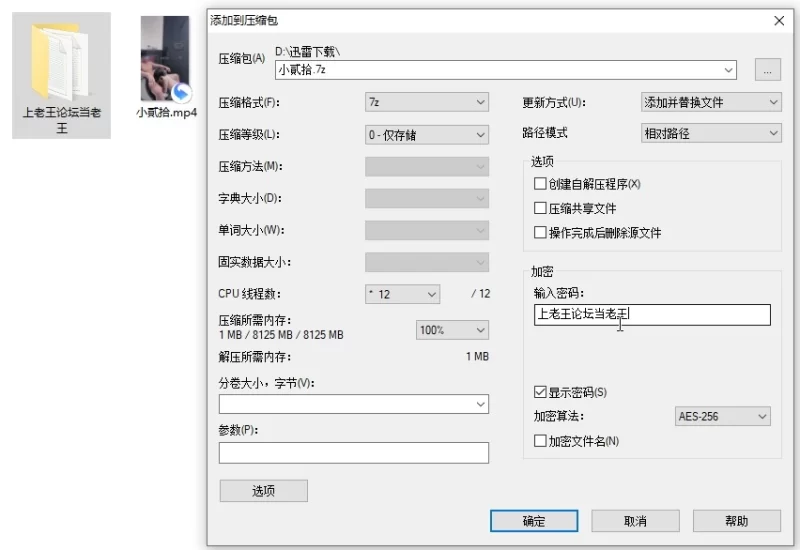Uncheck the 显示密码 checkbox
The height and width of the screenshot is (550, 800).
pos(541,391)
